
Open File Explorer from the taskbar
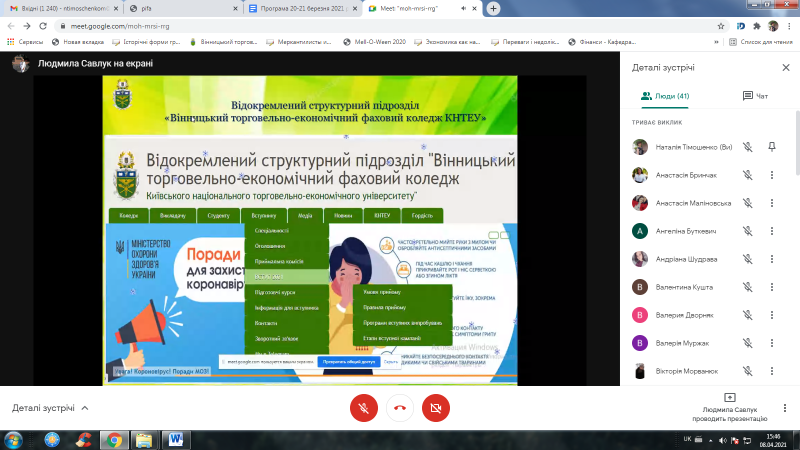click(x=144, y=440)
